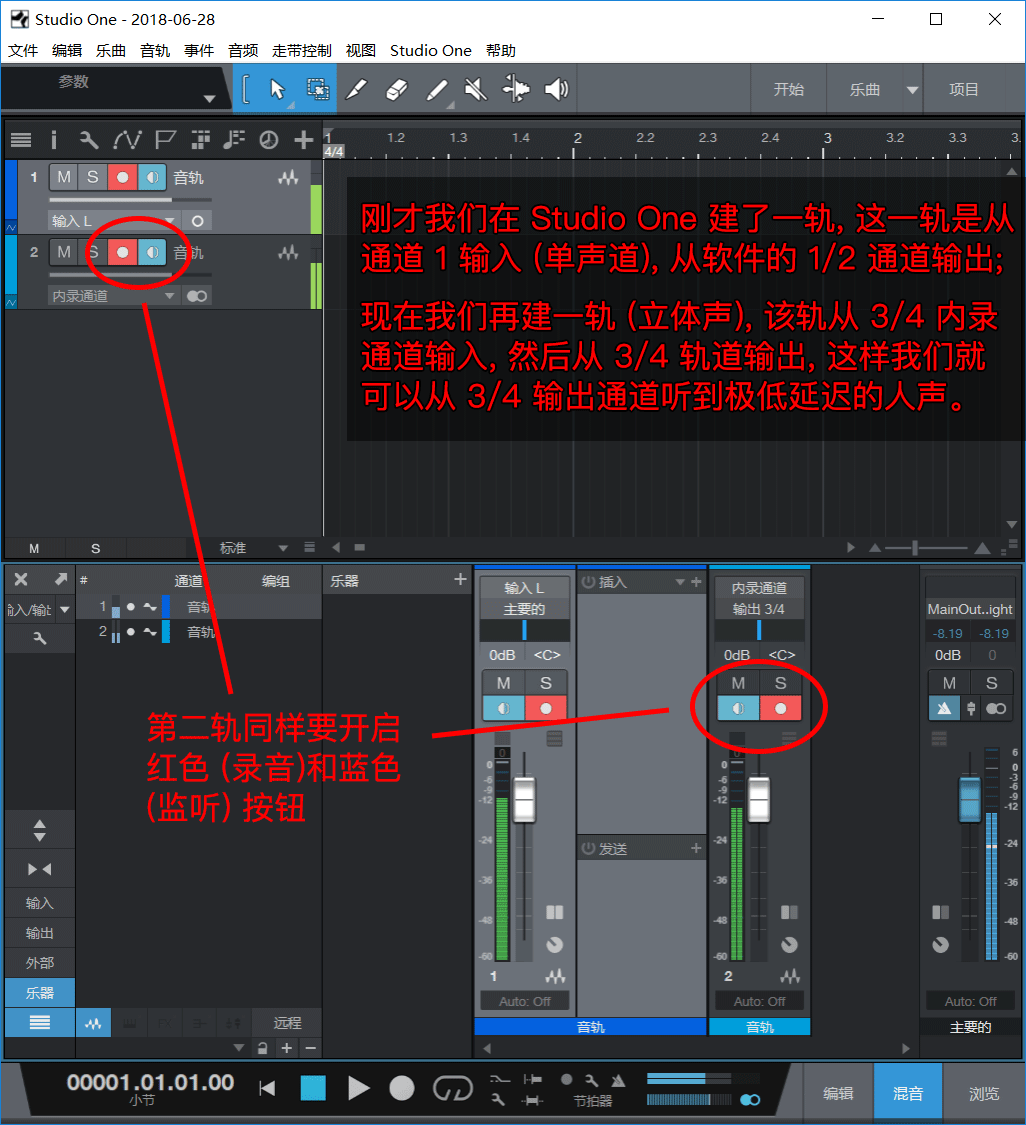The image size is (1026, 1125).
Task: Adjust mixer channel 2 volume fader
Action: tap(759, 799)
